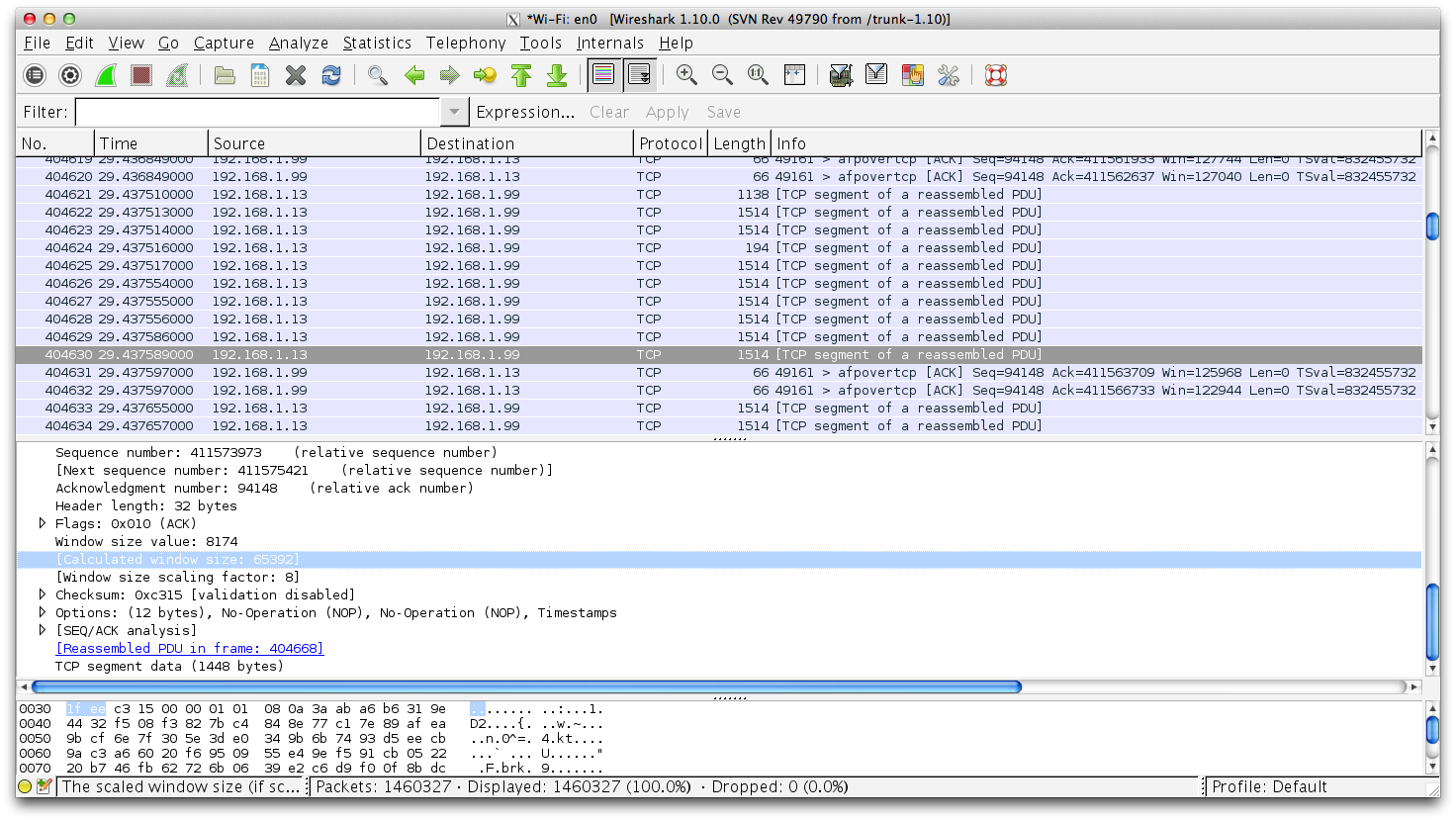
Task: Open the Analyze menu
Action: (299, 43)
